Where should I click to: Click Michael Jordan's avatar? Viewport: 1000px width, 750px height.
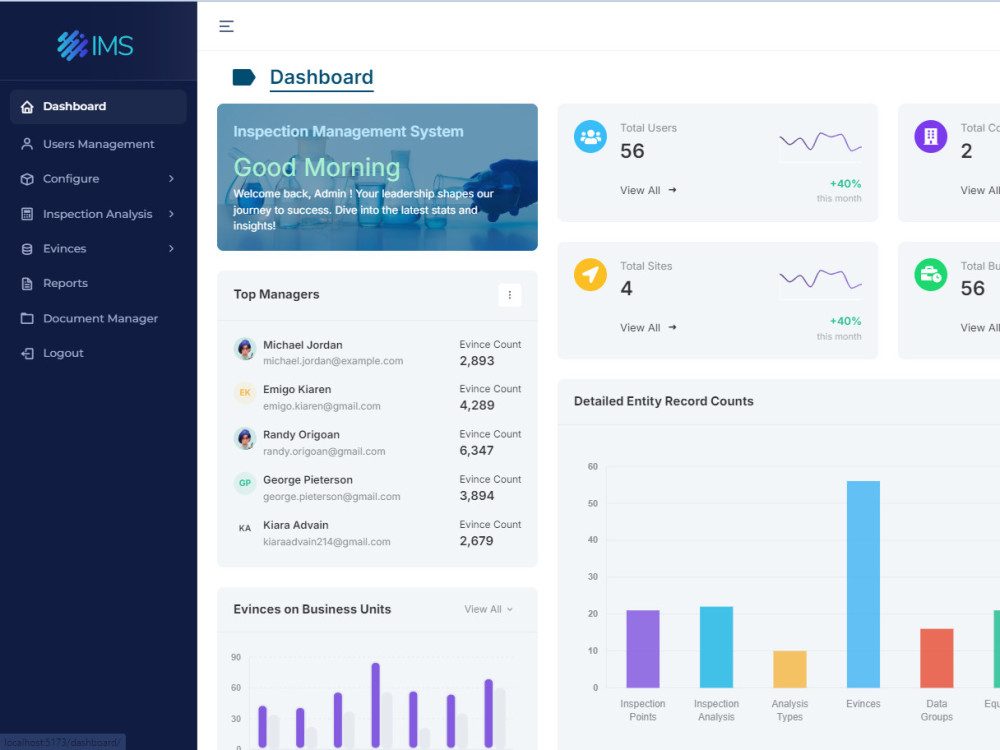click(x=245, y=349)
